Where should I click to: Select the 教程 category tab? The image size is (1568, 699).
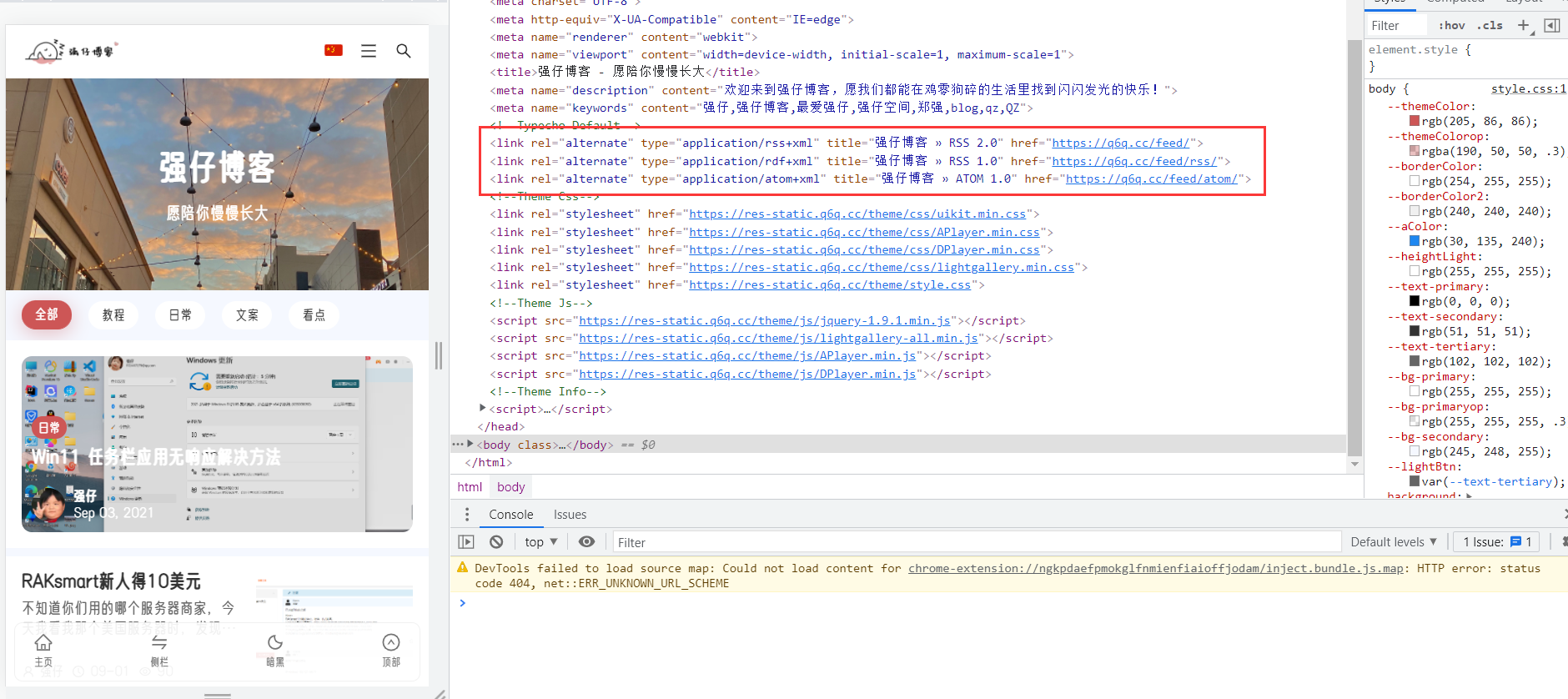click(x=113, y=314)
